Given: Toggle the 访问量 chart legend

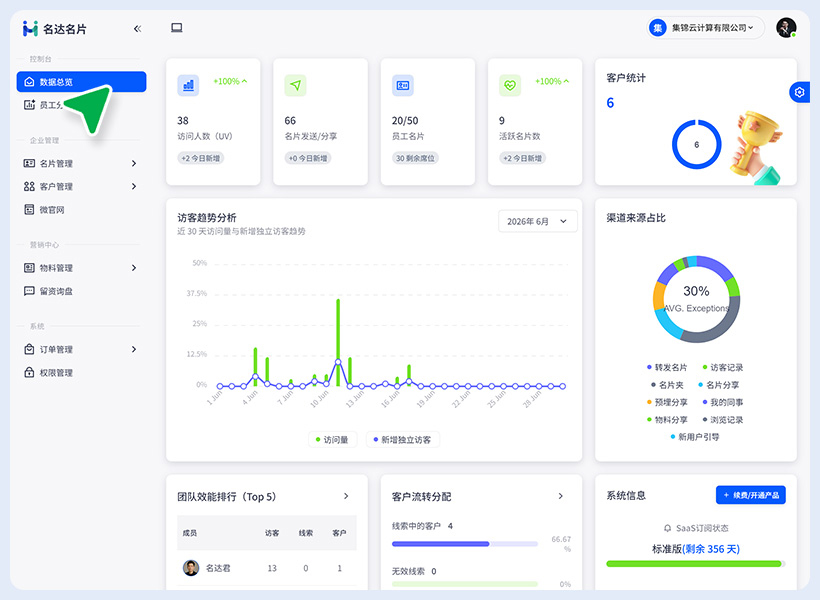Looking at the screenshot, I should (333, 440).
